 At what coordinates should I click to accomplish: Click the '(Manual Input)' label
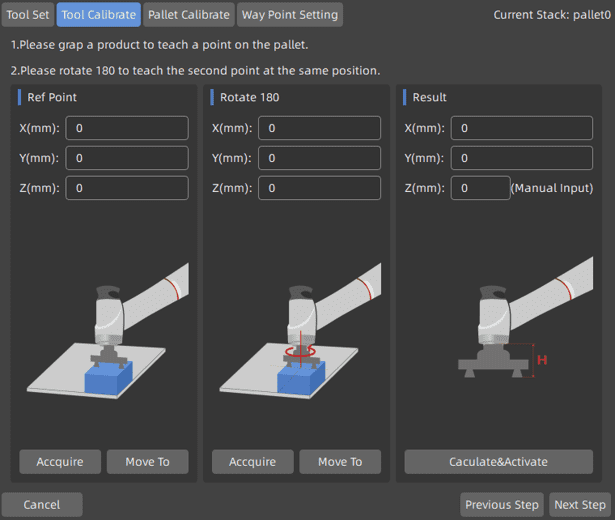tap(552, 188)
